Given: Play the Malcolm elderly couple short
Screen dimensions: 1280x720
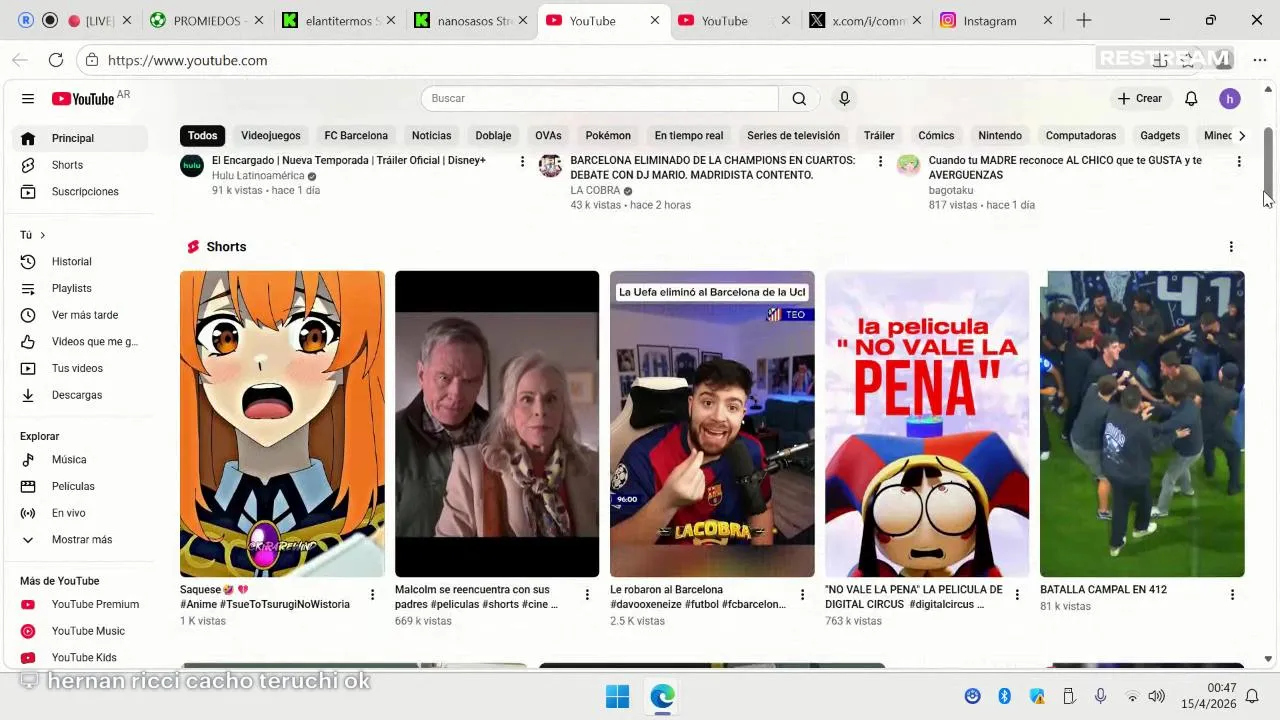Looking at the screenshot, I should [x=497, y=424].
